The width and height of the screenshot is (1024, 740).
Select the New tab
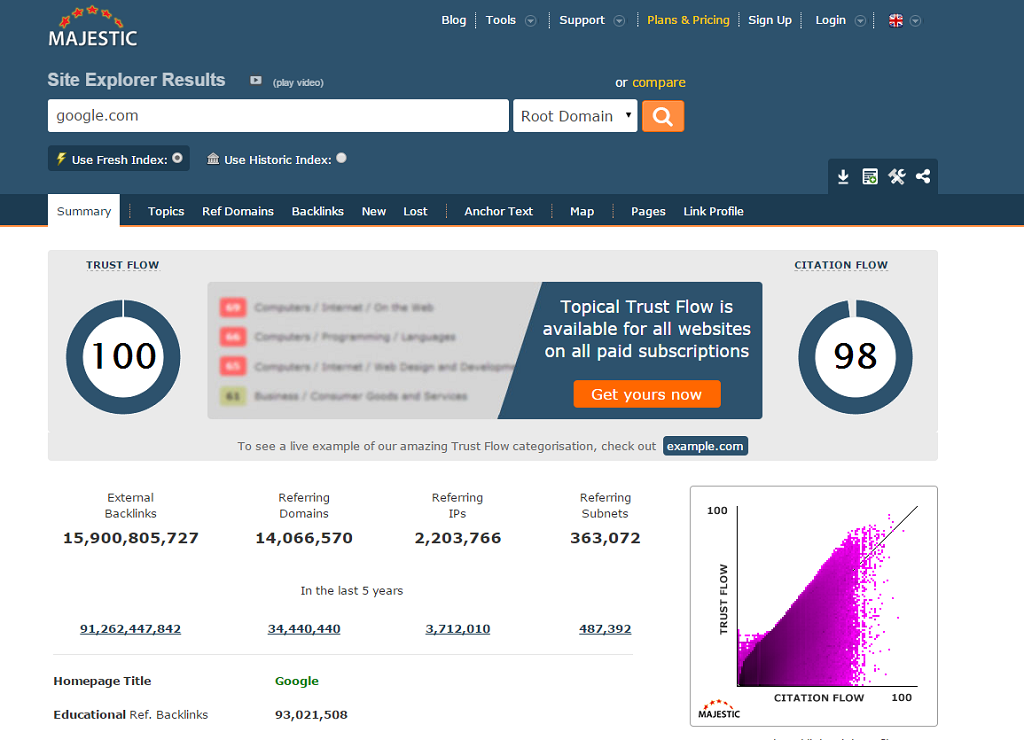pyautogui.click(x=374, y=211)
